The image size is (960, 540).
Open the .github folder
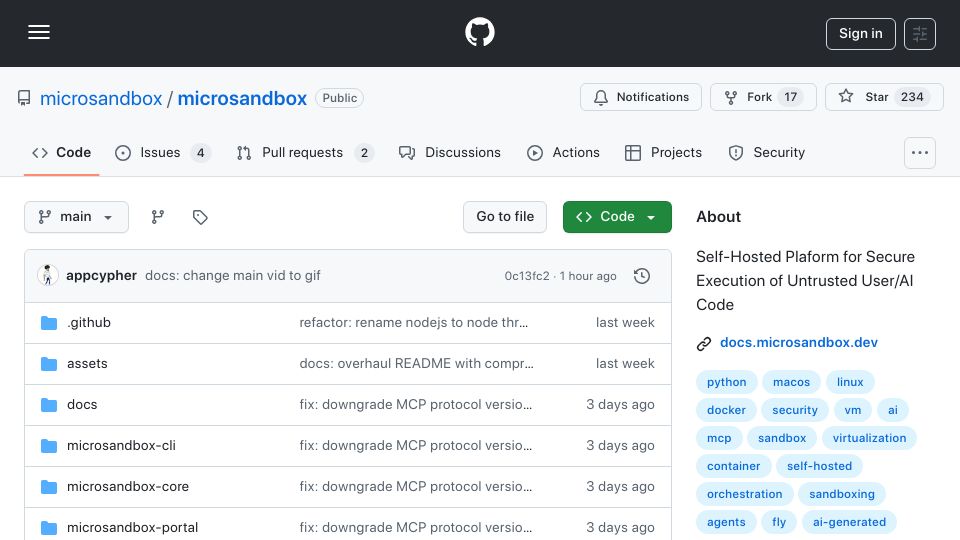(x=89, y=323)
